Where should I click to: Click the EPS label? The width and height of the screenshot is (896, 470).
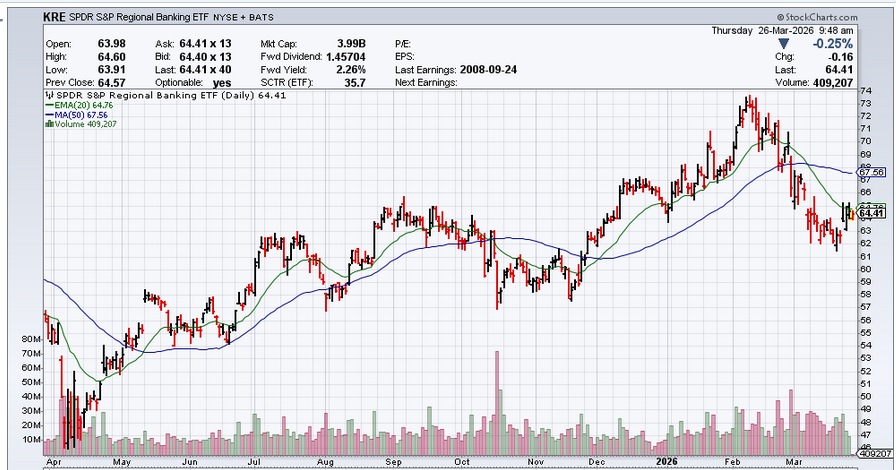(405, 57)
